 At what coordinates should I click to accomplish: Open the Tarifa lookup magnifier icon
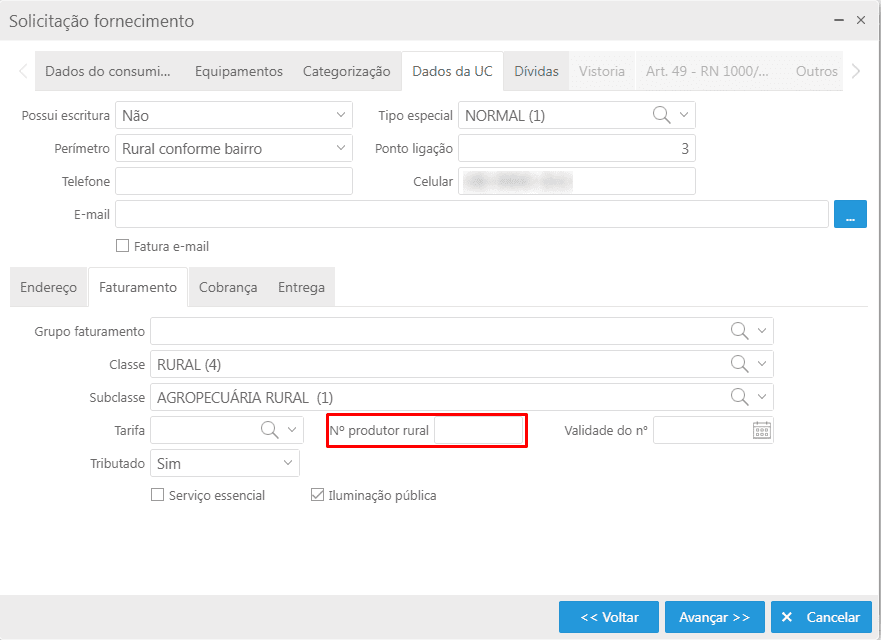[269, 430]
